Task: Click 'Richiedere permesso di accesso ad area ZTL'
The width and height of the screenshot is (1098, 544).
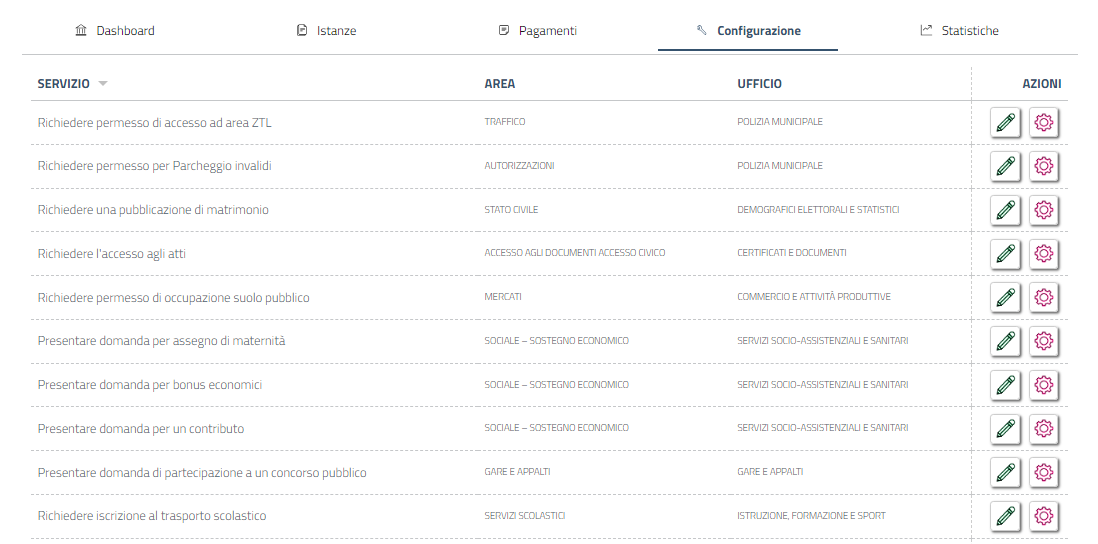Action: click(x=154, y=123)
